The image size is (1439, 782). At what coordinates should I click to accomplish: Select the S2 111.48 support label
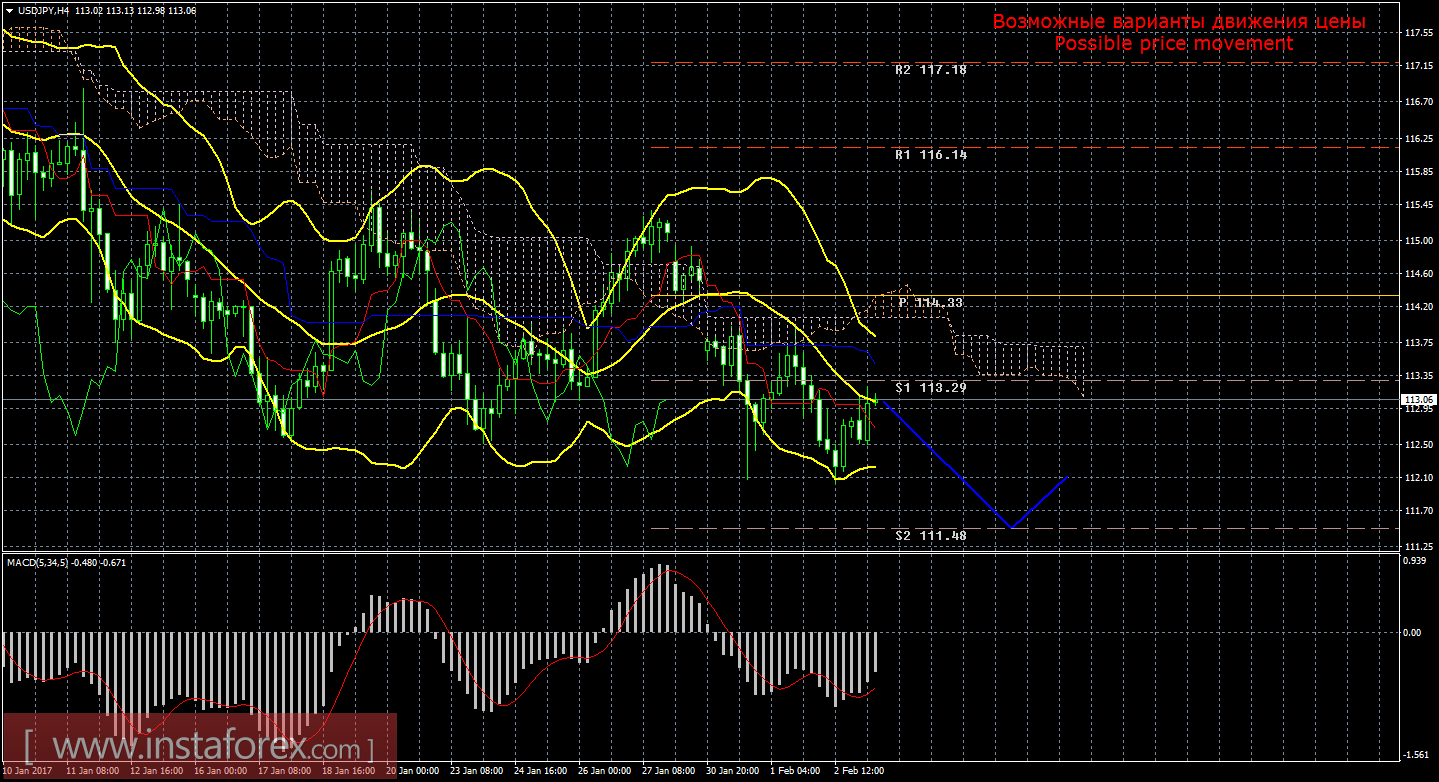click(930, 536)
